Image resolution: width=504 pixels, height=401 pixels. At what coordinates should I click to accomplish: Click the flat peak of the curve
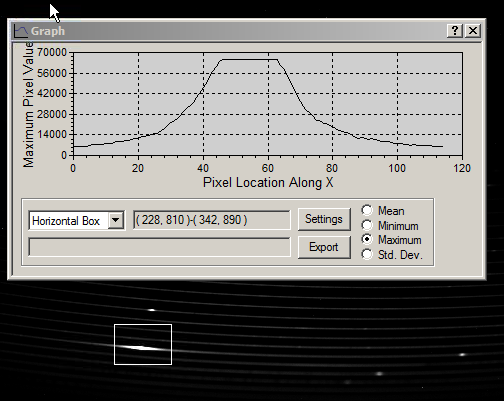tap(249, 60)
